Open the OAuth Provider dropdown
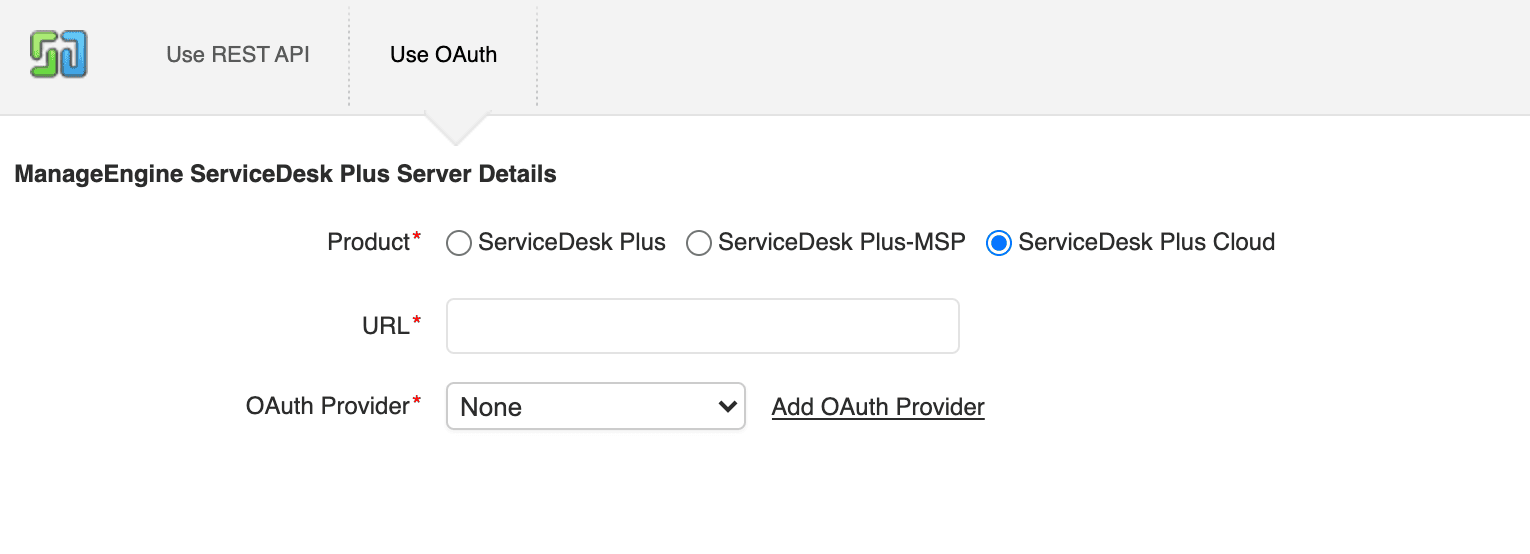The width and height of the screenshot is (1530, 554). coord(595,407)
